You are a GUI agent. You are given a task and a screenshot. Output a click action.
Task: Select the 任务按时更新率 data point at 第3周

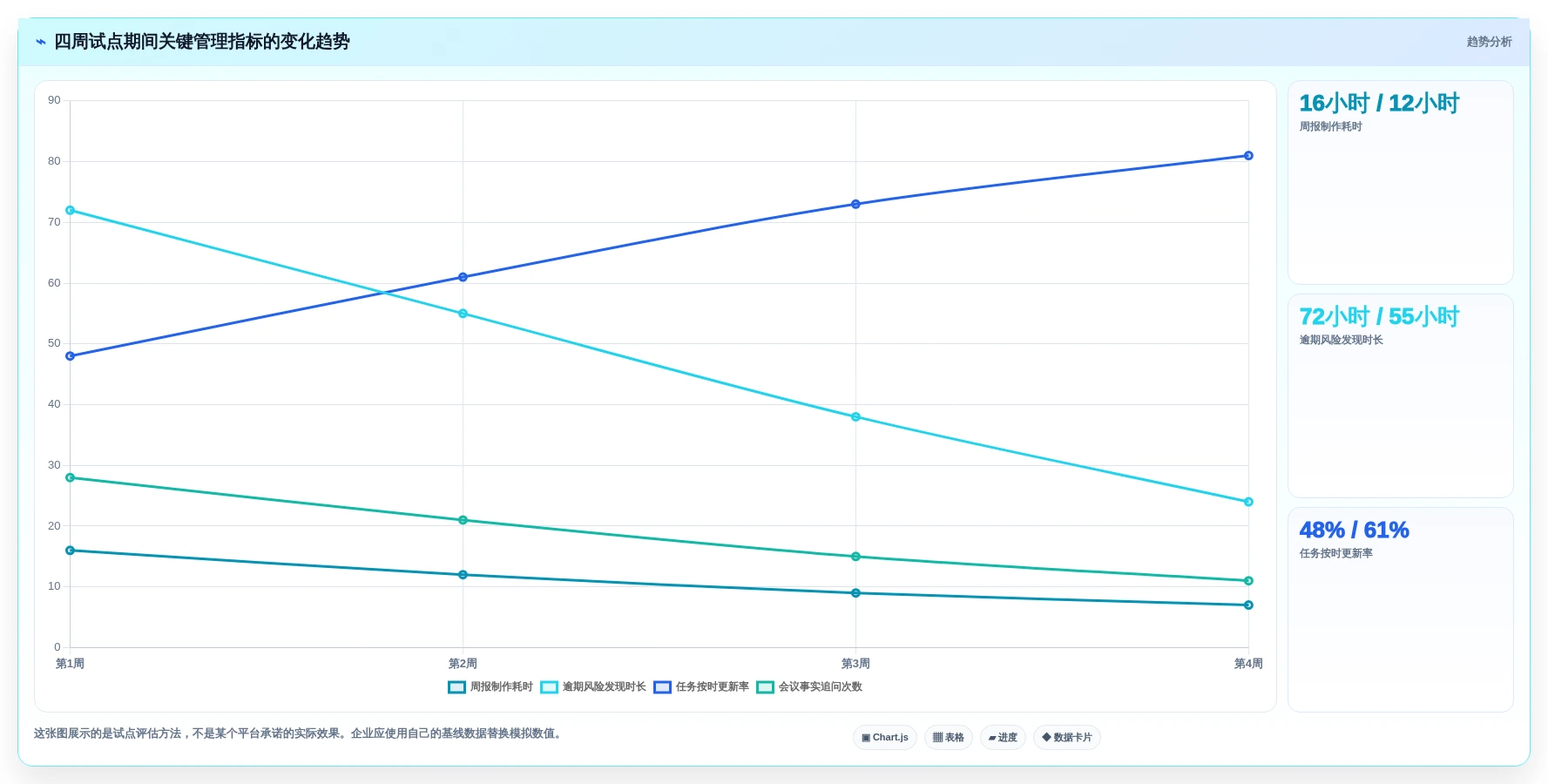point(855,205)
